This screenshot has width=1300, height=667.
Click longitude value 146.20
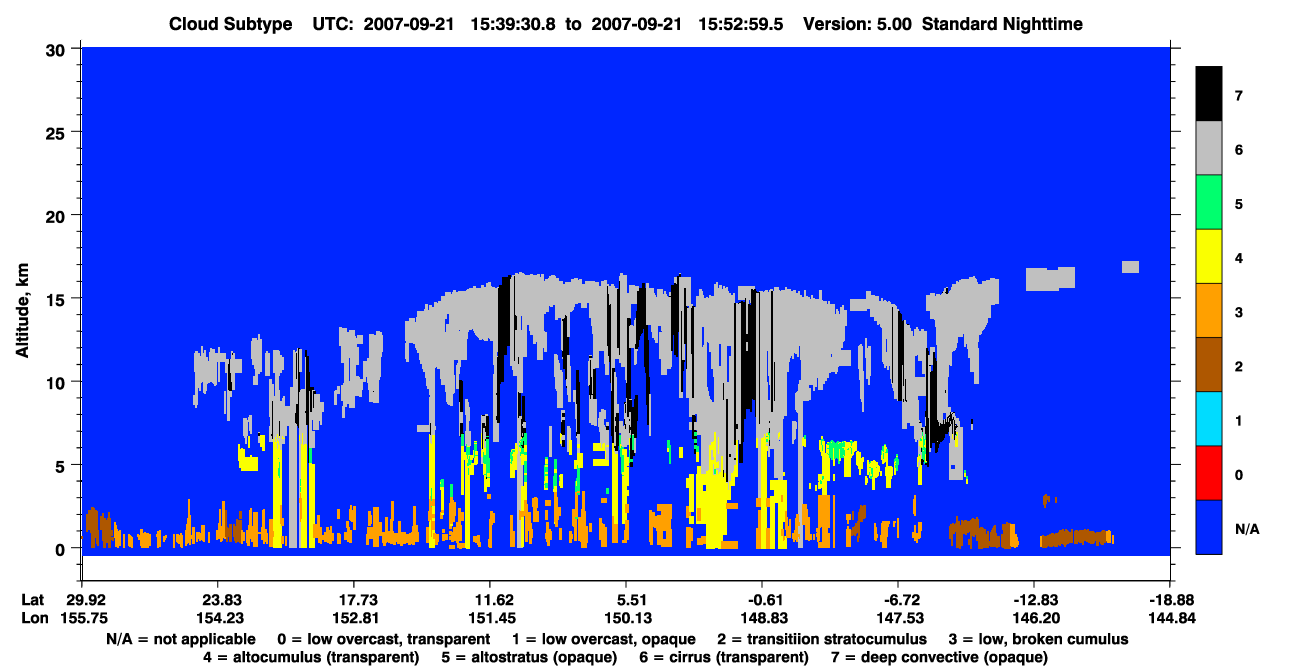tap(1033, 618)
